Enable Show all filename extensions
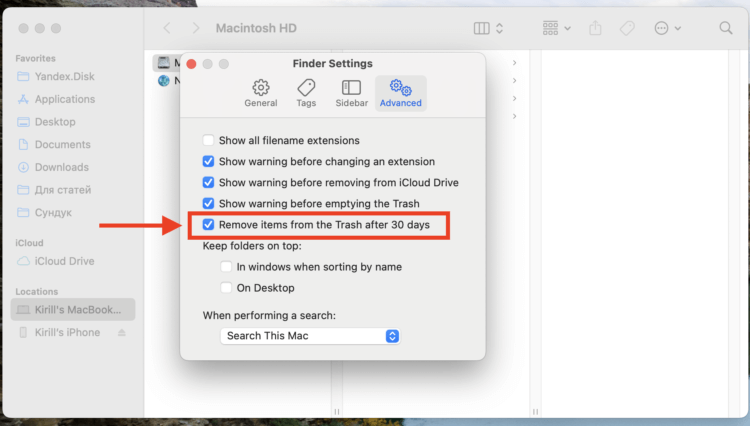 [208, 141]
